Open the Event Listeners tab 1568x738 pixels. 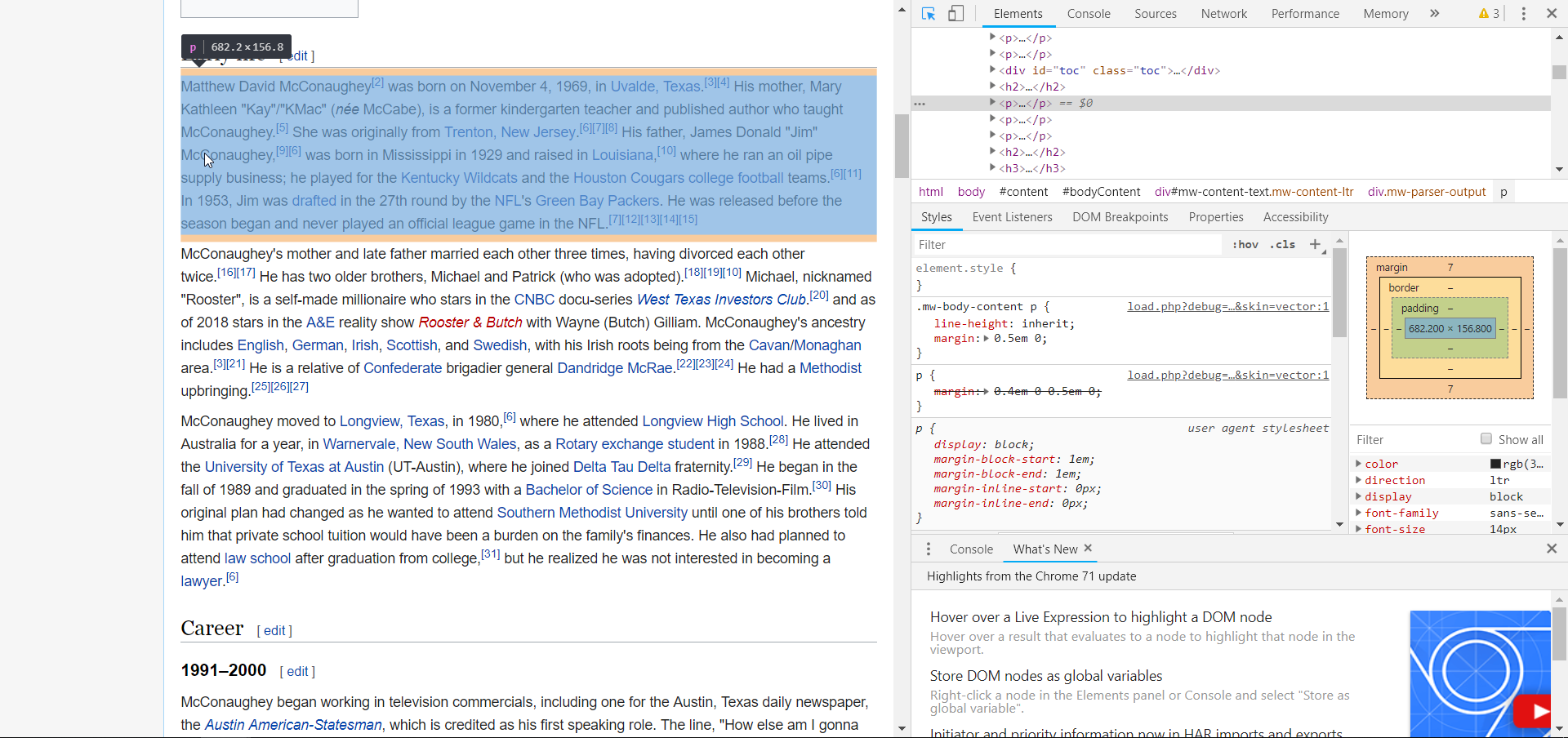(1012, 217)
